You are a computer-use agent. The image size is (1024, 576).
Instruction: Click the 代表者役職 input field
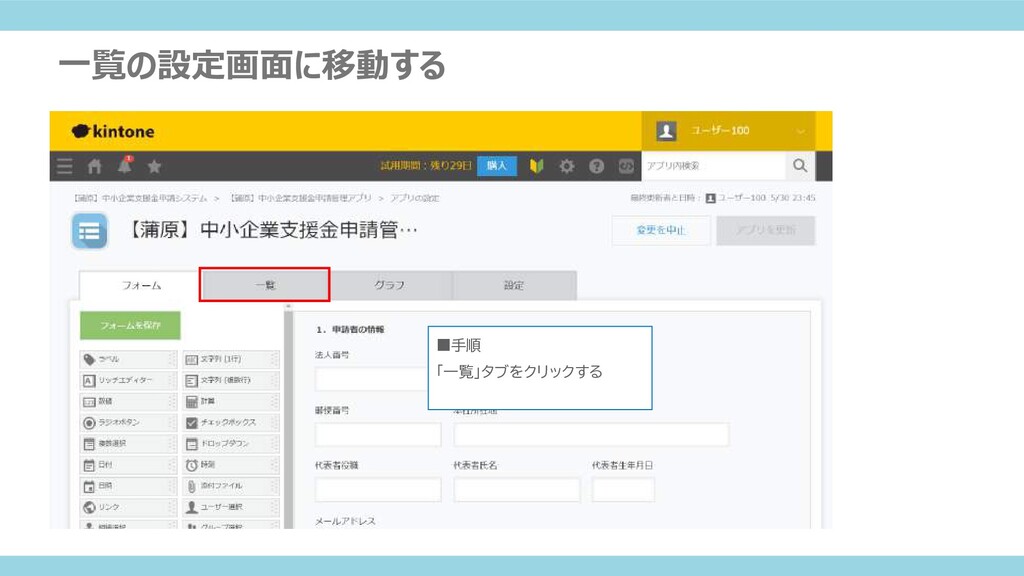pos(378,490)
